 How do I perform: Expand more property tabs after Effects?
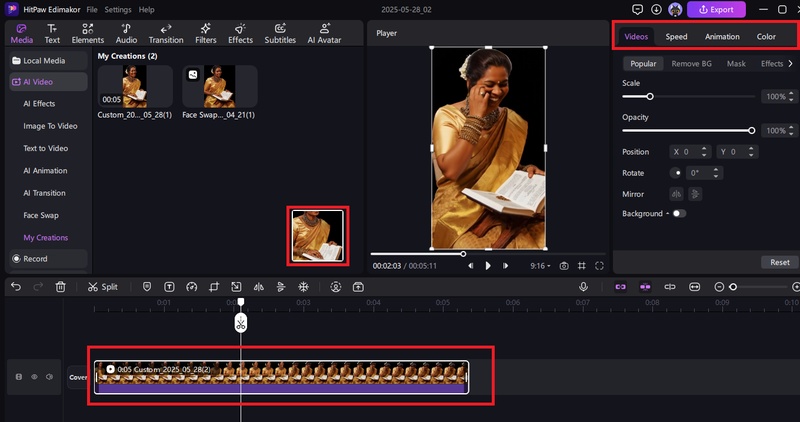point(791,64)
